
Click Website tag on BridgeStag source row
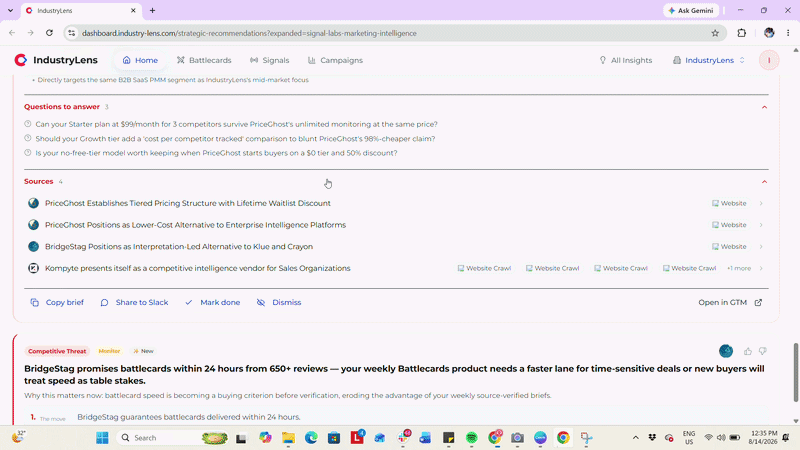point(729,246)
